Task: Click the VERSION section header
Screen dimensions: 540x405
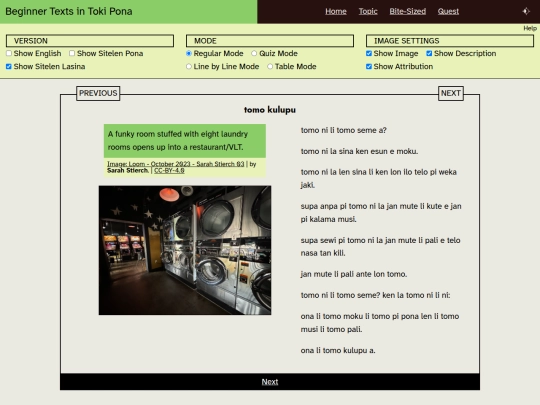Action: (x=90, y=41)
